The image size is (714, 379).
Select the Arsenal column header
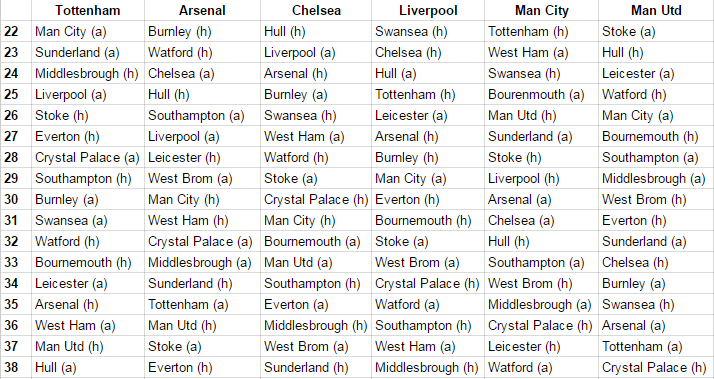tap(202, 10)
